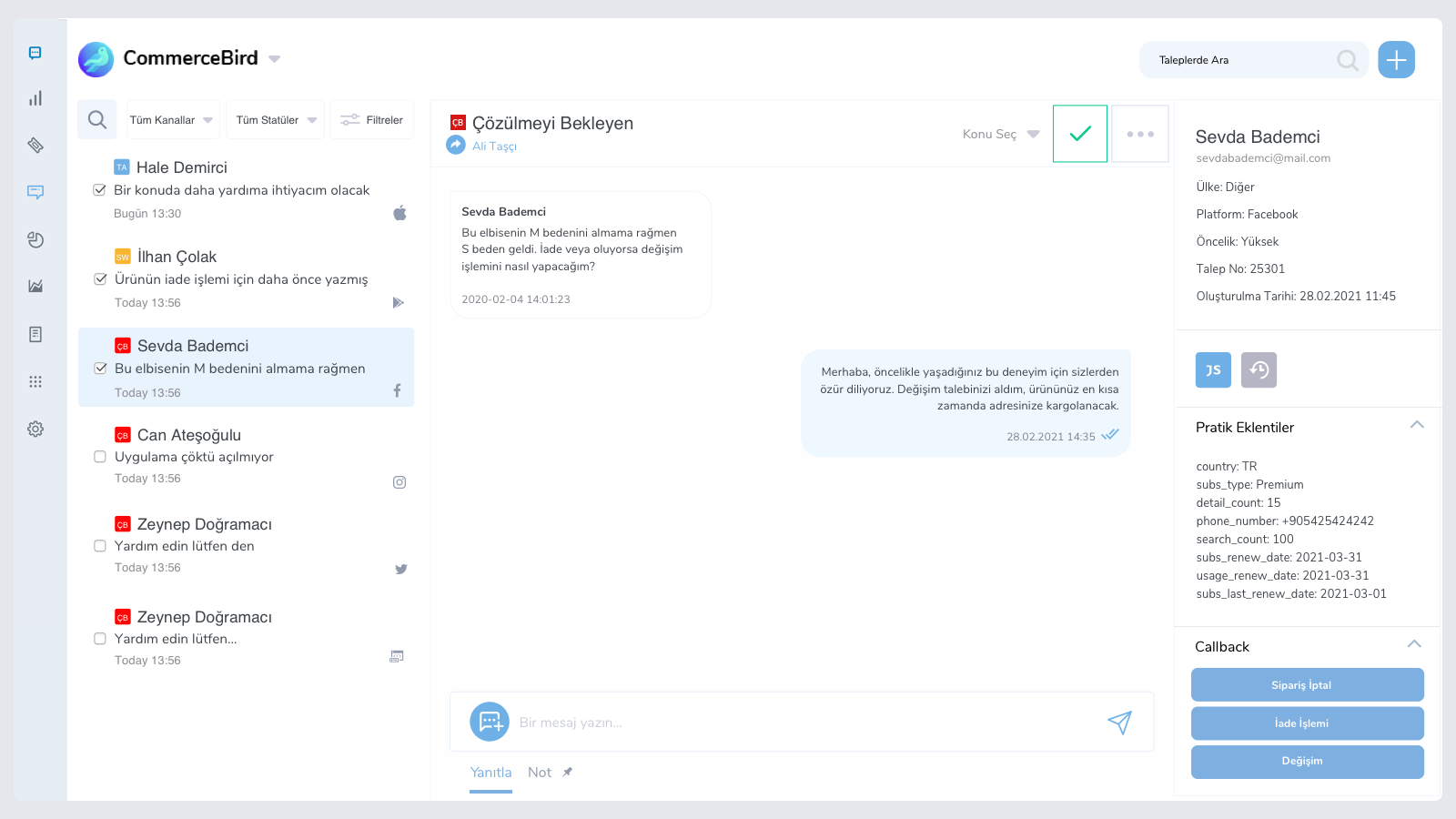Toggle the checkbox on Sevda Bademci's ticket
Image resolution: width=1456 pixels, height=819 pixels.
click(100, 369)
